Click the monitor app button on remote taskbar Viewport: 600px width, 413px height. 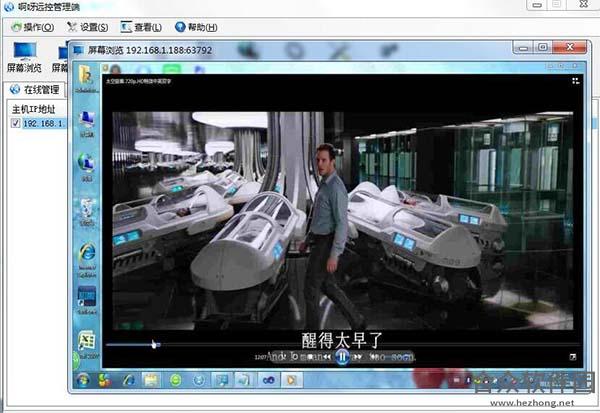[x=222, y=380]
